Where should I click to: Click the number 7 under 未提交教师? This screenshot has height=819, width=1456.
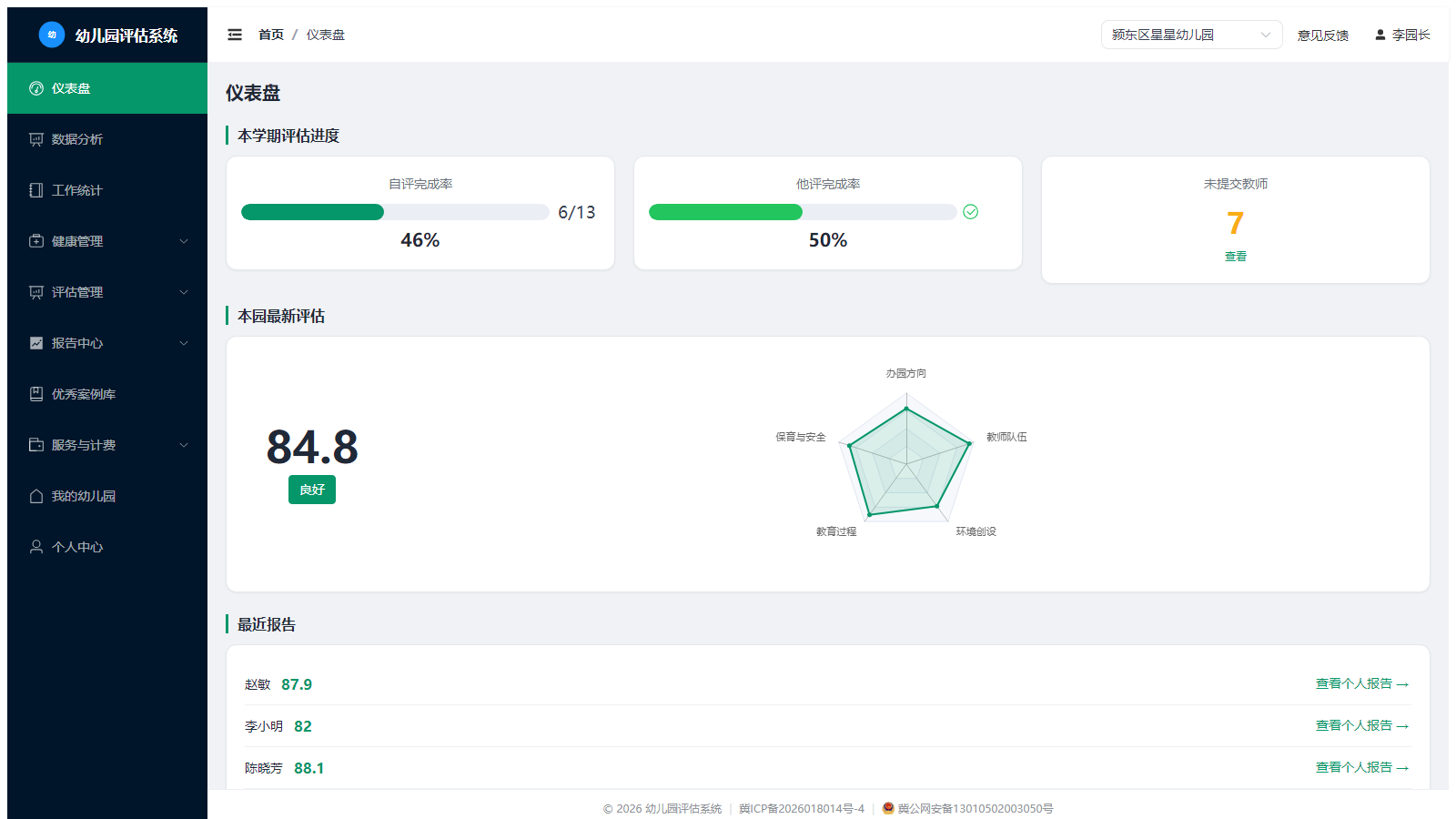(1235, 223)
